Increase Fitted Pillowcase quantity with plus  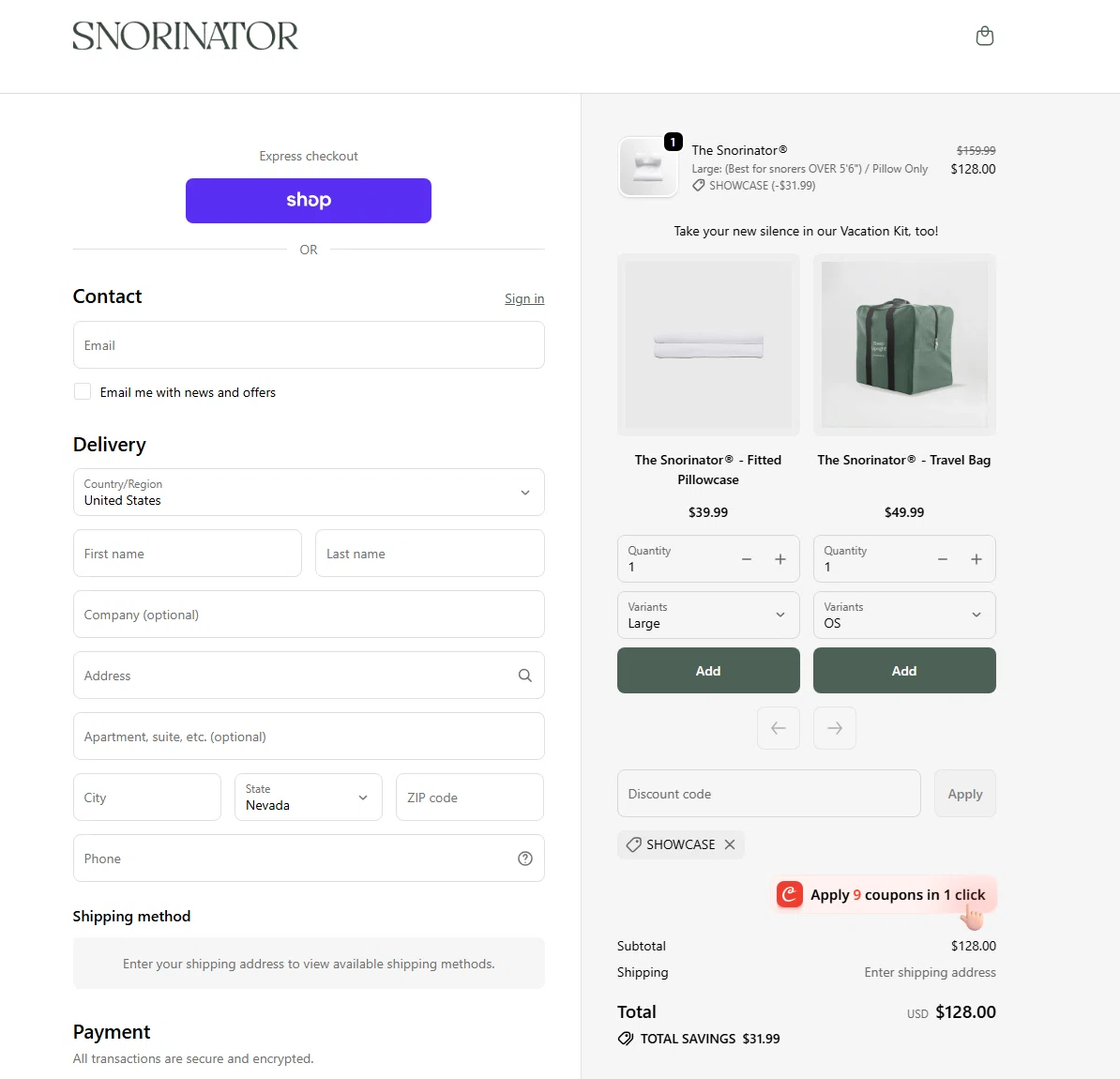(x=780, y=559)
